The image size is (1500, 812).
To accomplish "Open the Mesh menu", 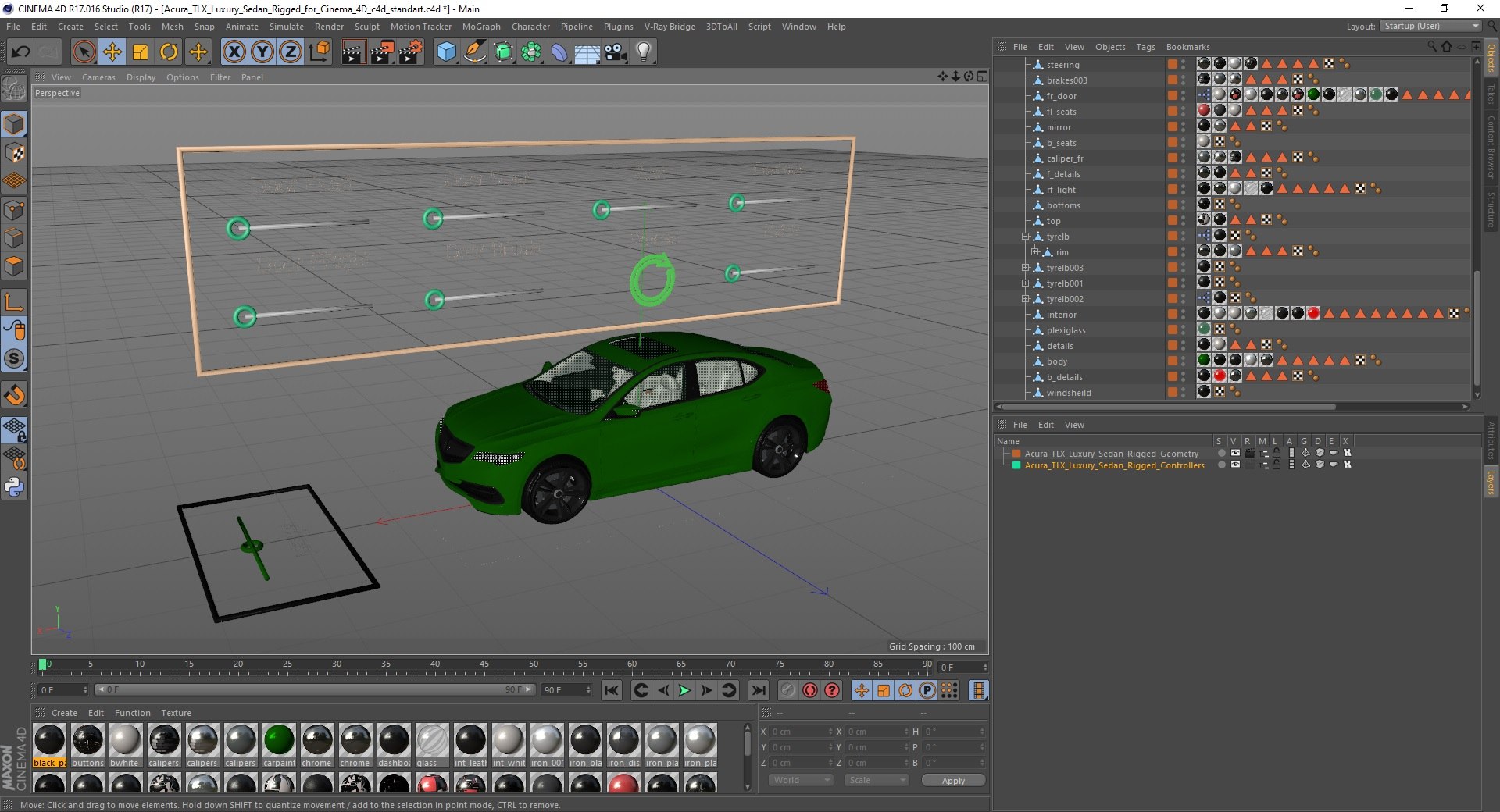I will [x=172, y=27].
